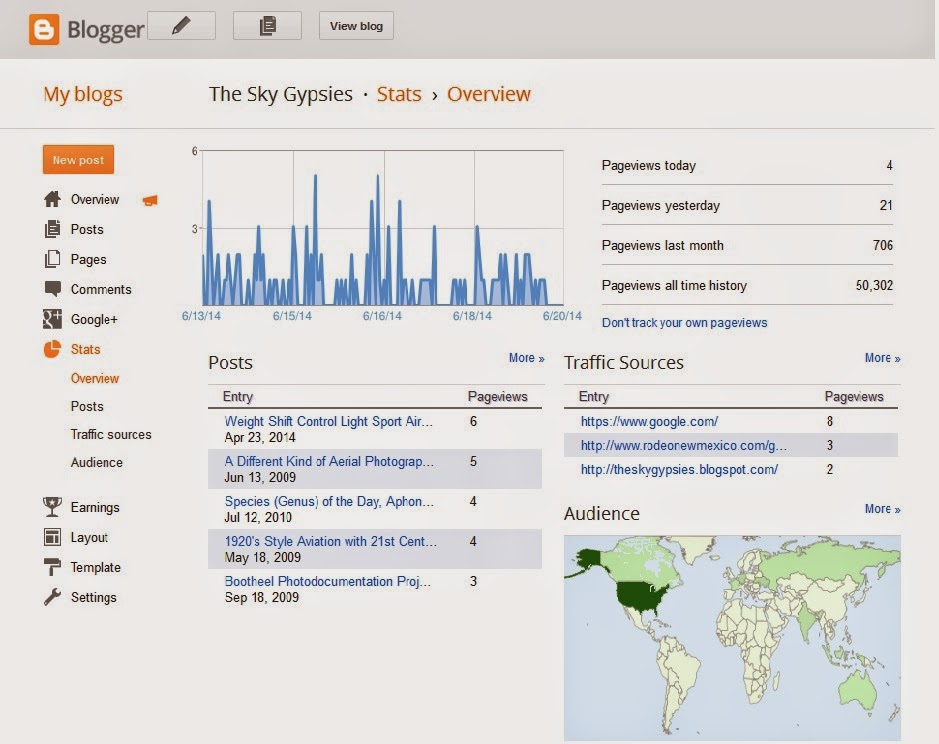Screen dimensions: 939x744
Task: Open A Different Kind of Aerial Photograp post
Action: click(329, 461)
